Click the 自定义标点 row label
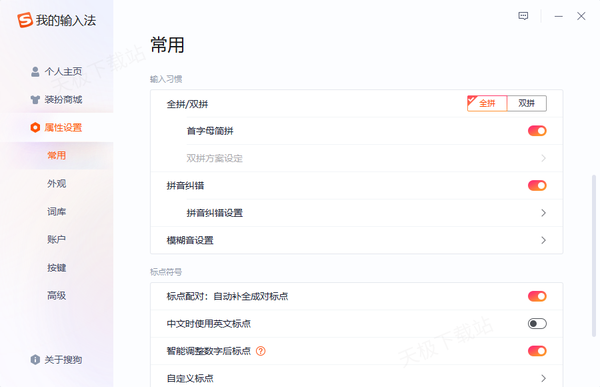This screenshot has height=387, width=600. tap(190, 379)
